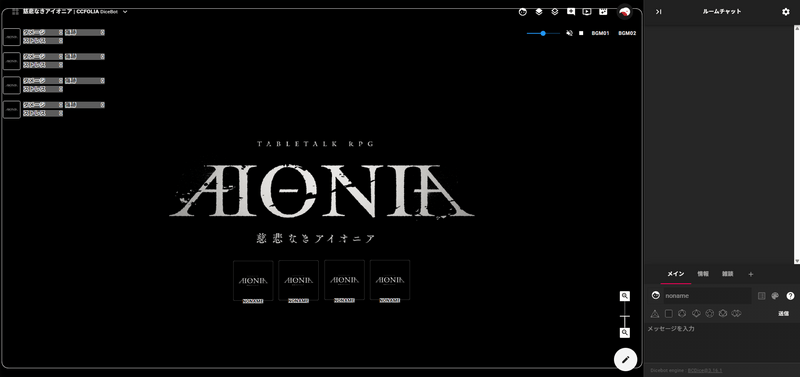Click the zoom out magnifier
The width and height of the screenshot is (800, 377).
click(x=624, y=333)
